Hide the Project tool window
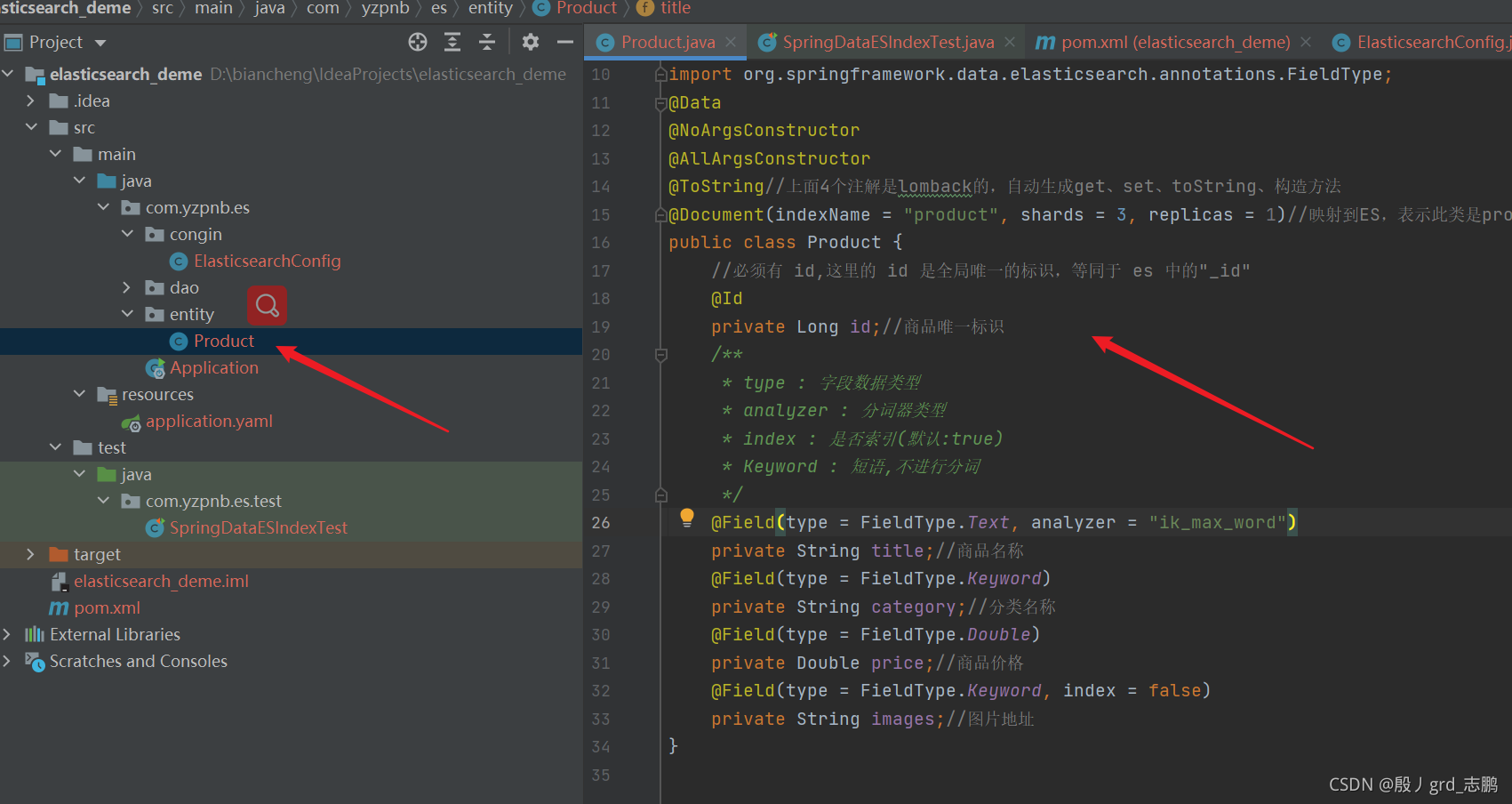 point(565,42)
